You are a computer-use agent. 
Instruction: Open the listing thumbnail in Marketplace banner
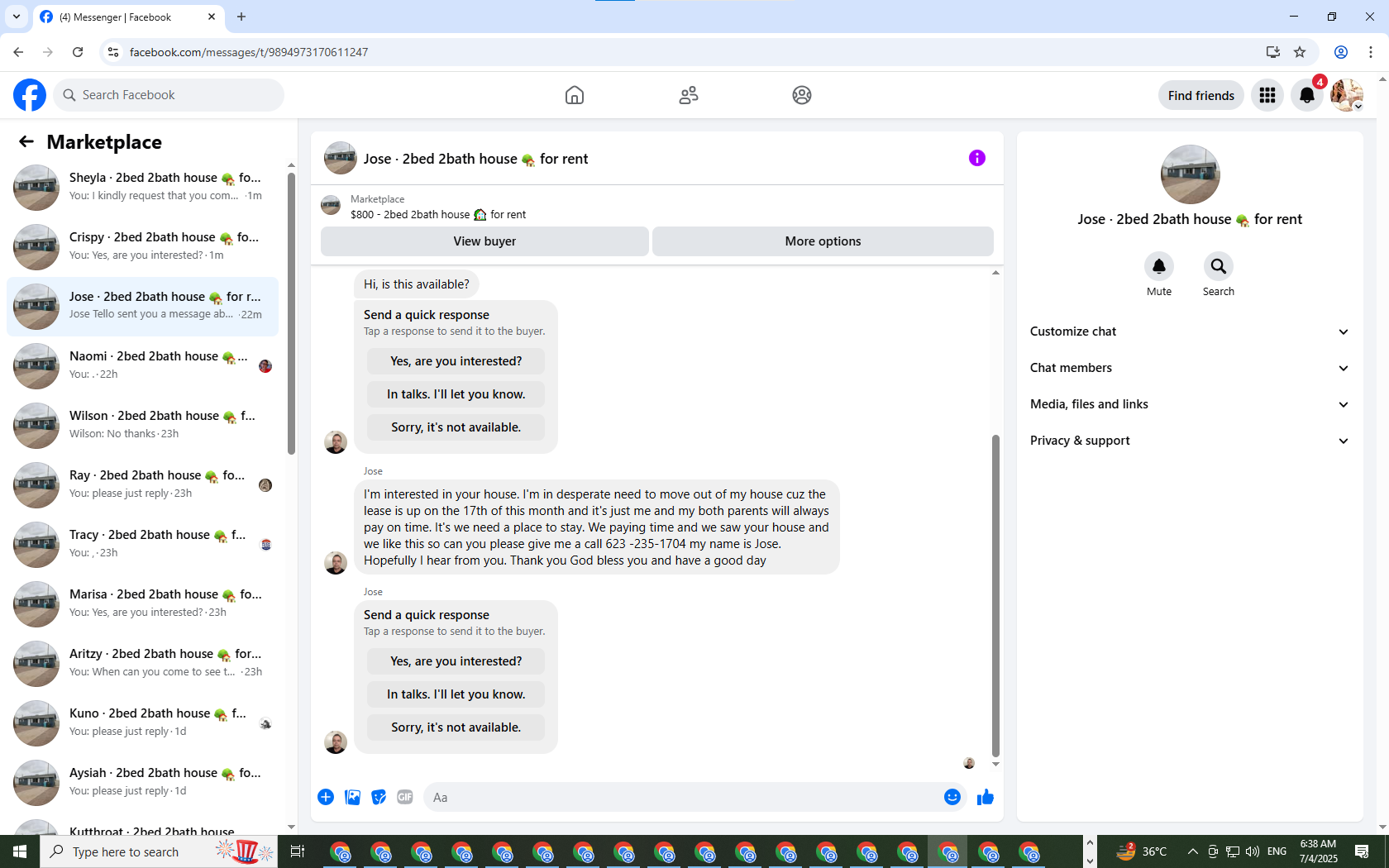331,205
